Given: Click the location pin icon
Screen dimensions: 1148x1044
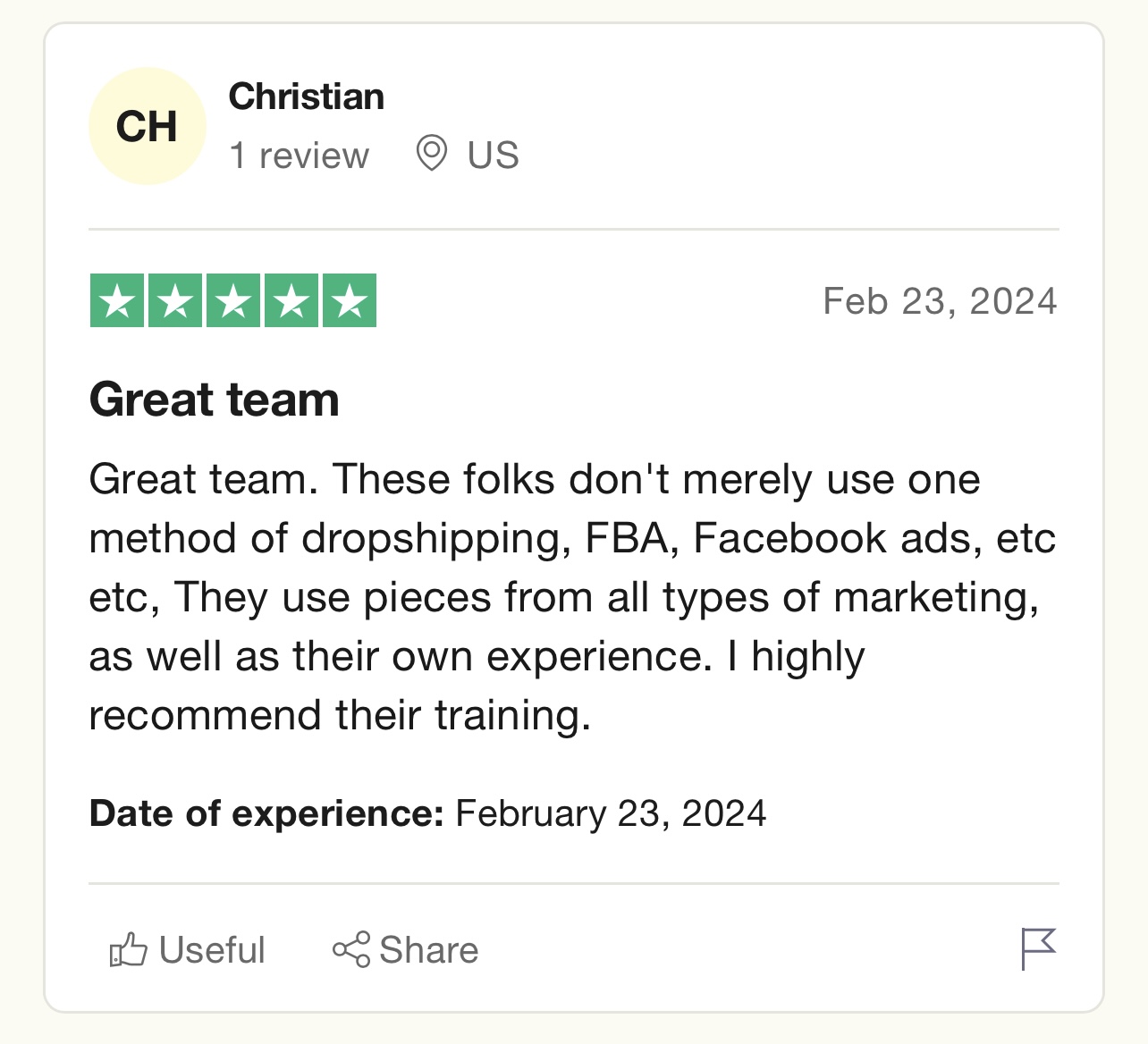Looking at the screenshot, I should [x=432, y=154].
